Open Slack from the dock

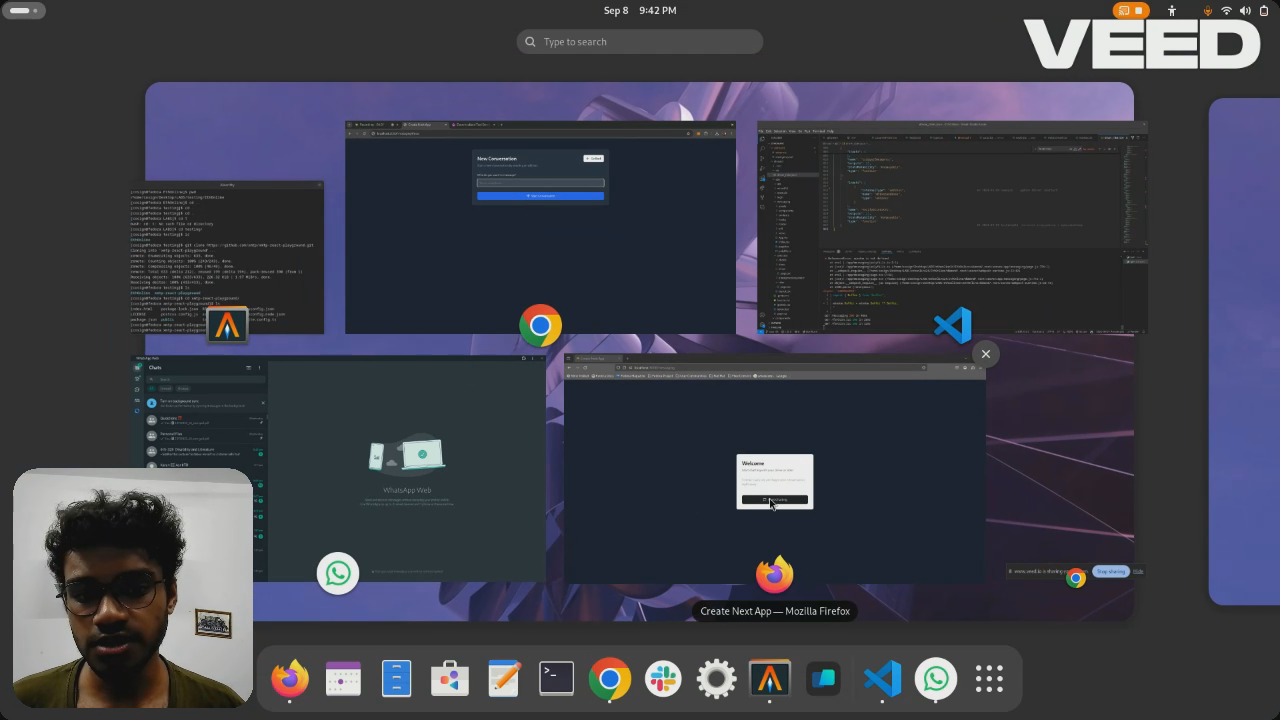click(663, 679)
